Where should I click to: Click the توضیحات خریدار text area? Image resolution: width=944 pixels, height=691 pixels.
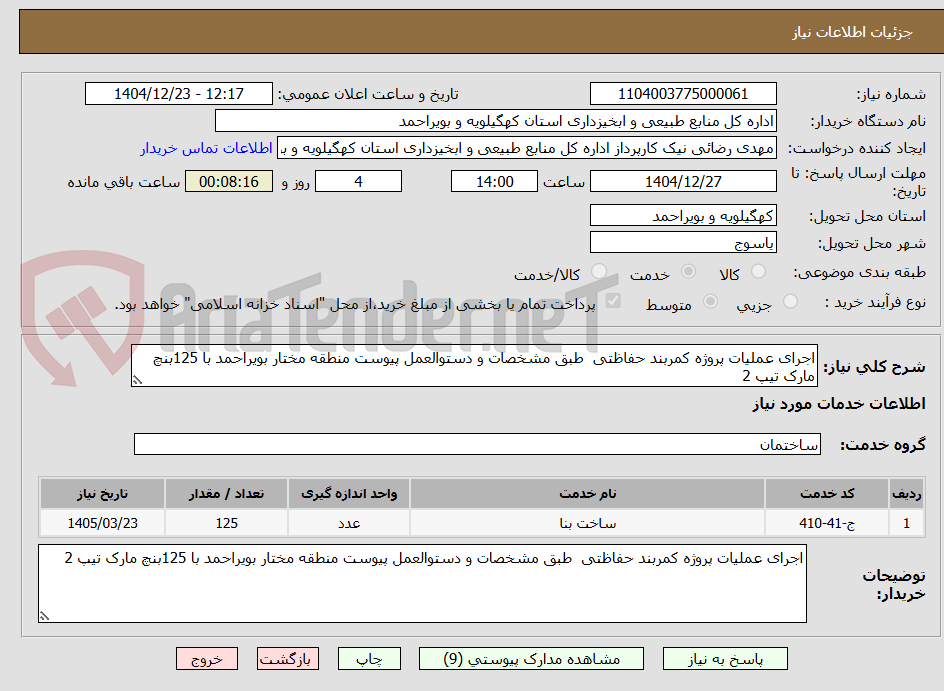422,584
